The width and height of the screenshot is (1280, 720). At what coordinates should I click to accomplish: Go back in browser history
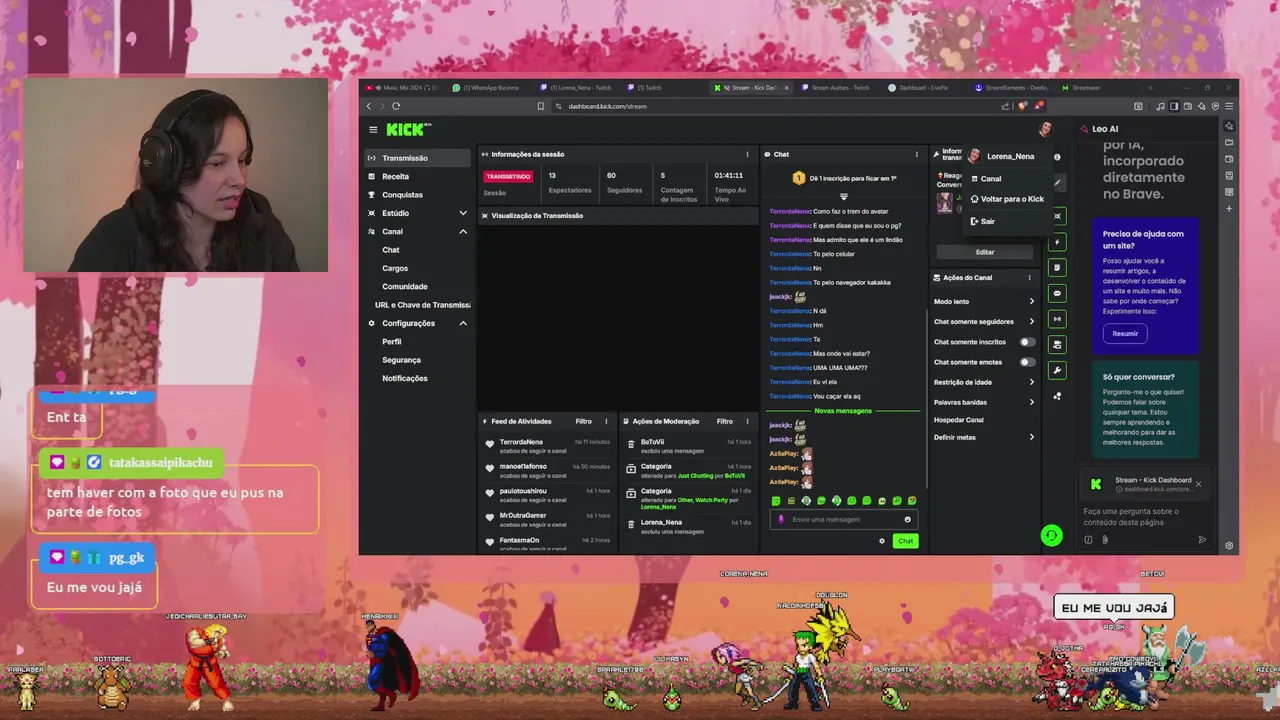pyautogui.click(x=369, y=106)
